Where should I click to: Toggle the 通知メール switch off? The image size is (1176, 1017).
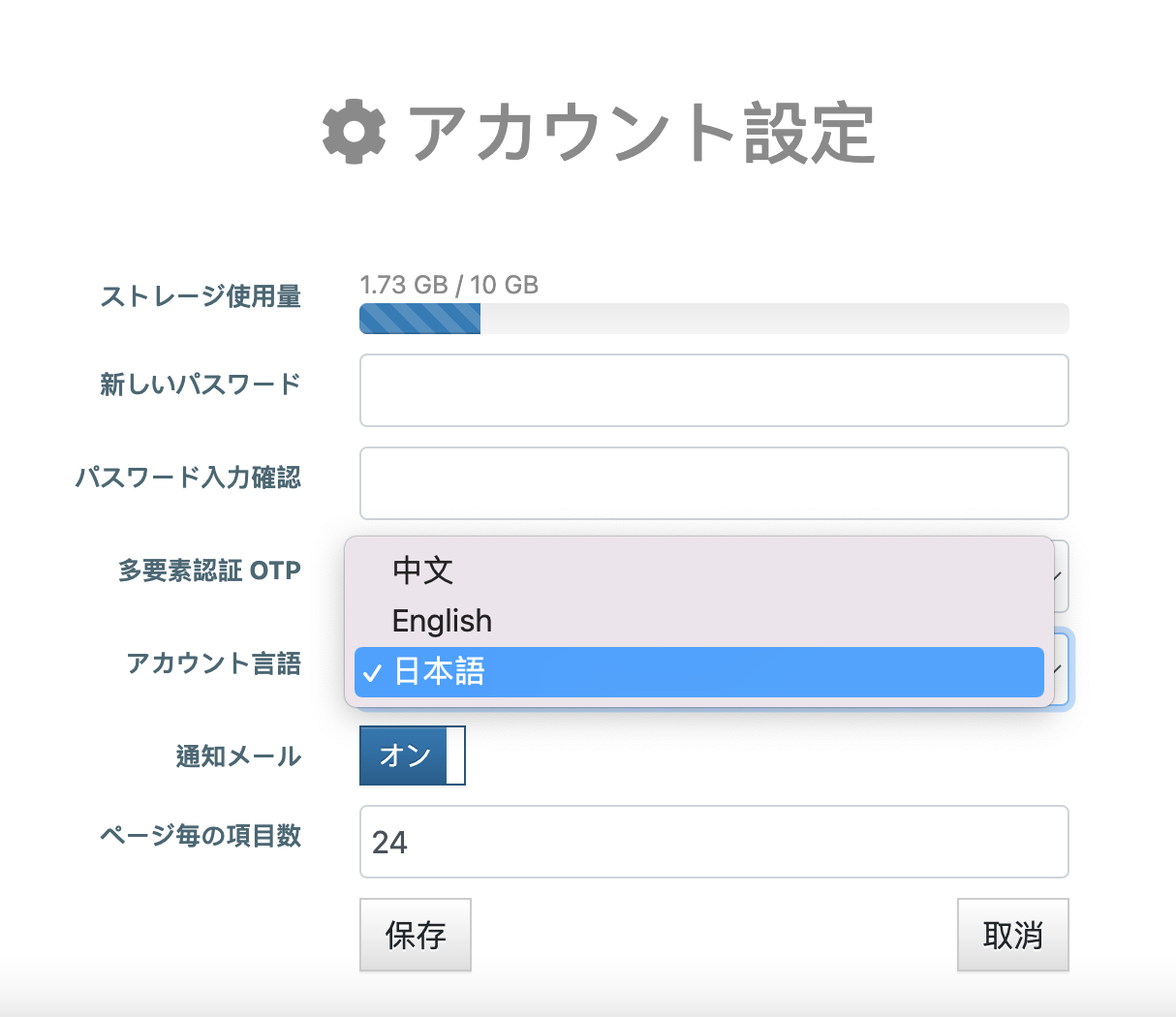(413, 755)
